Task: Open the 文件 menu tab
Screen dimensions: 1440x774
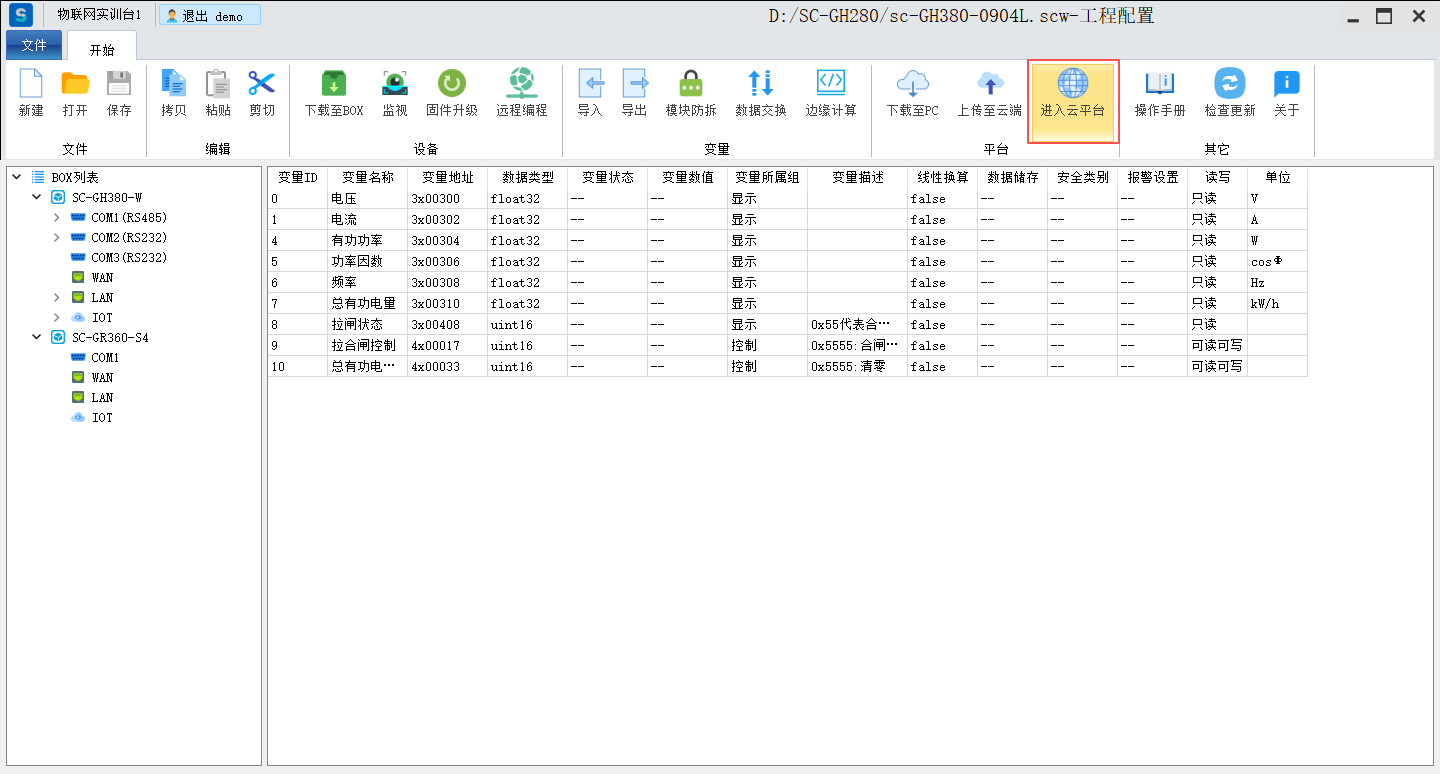Action: pos(34,46)
